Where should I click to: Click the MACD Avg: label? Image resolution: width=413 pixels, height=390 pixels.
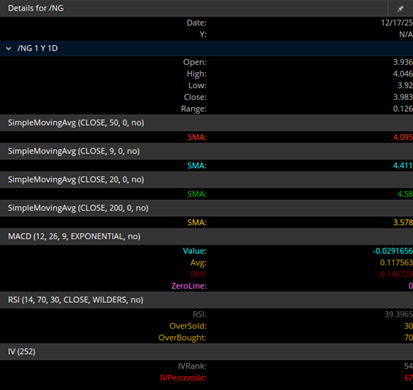pos(198,262)
